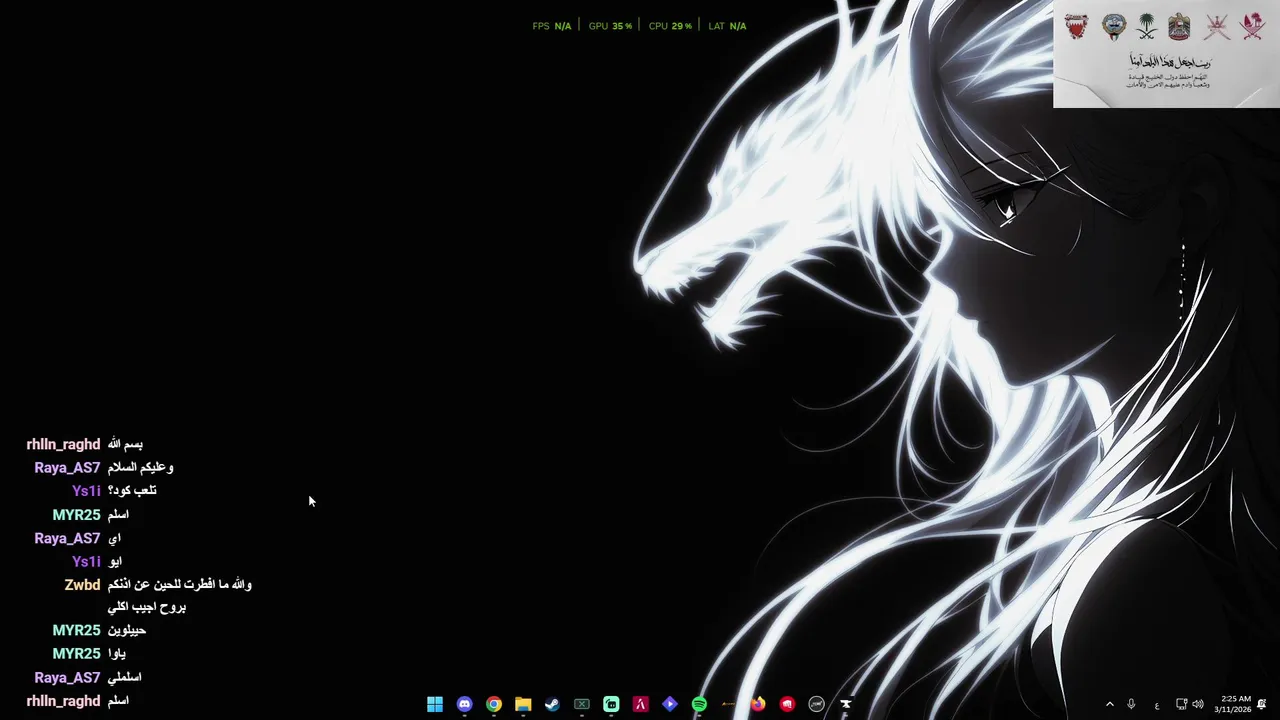Screen dimensions: 1280x720
Task: Click Raya_AS7's message "اي"
Action: [x=114, y=538]
